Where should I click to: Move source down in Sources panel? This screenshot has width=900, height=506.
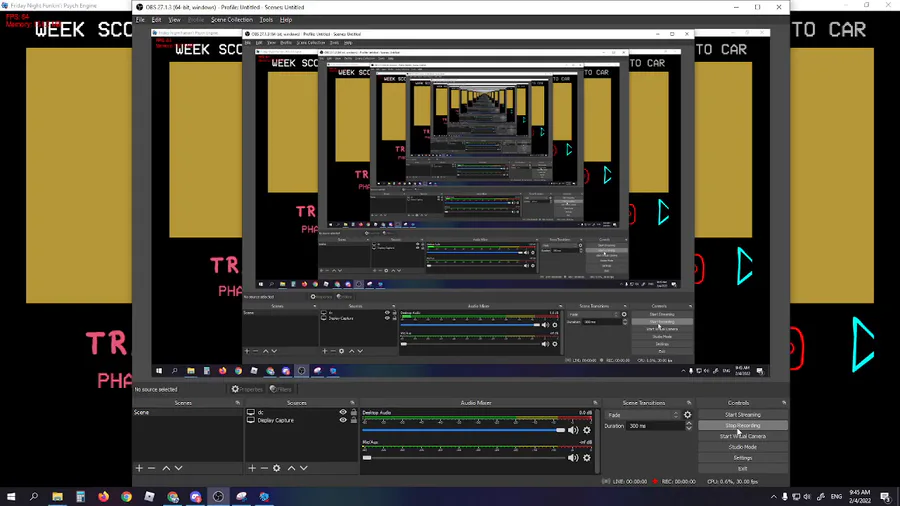[x=304, y=468]
